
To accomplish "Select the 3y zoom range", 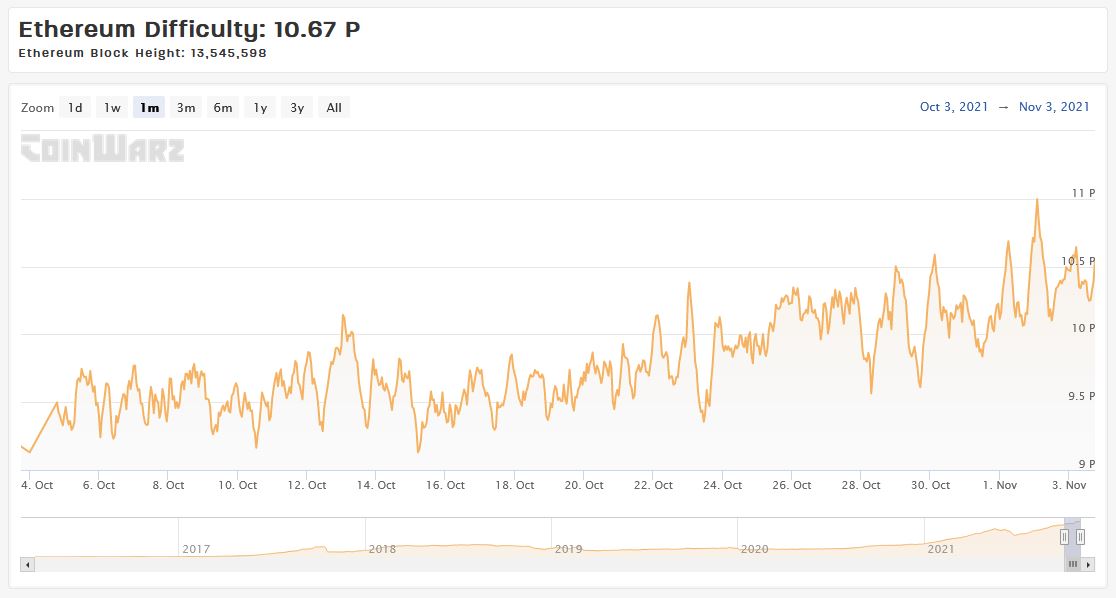I will pyautogui.click(x=298, y=107).
